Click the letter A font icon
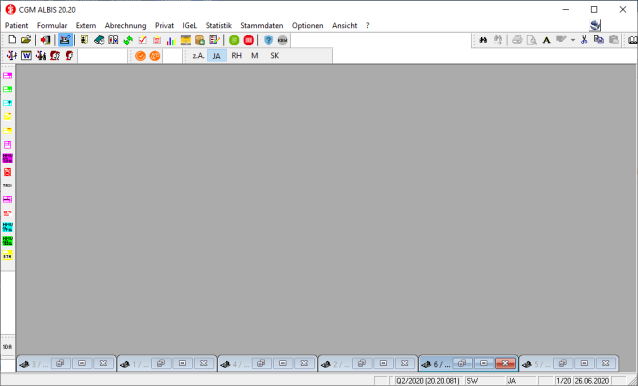 [546, 40]
